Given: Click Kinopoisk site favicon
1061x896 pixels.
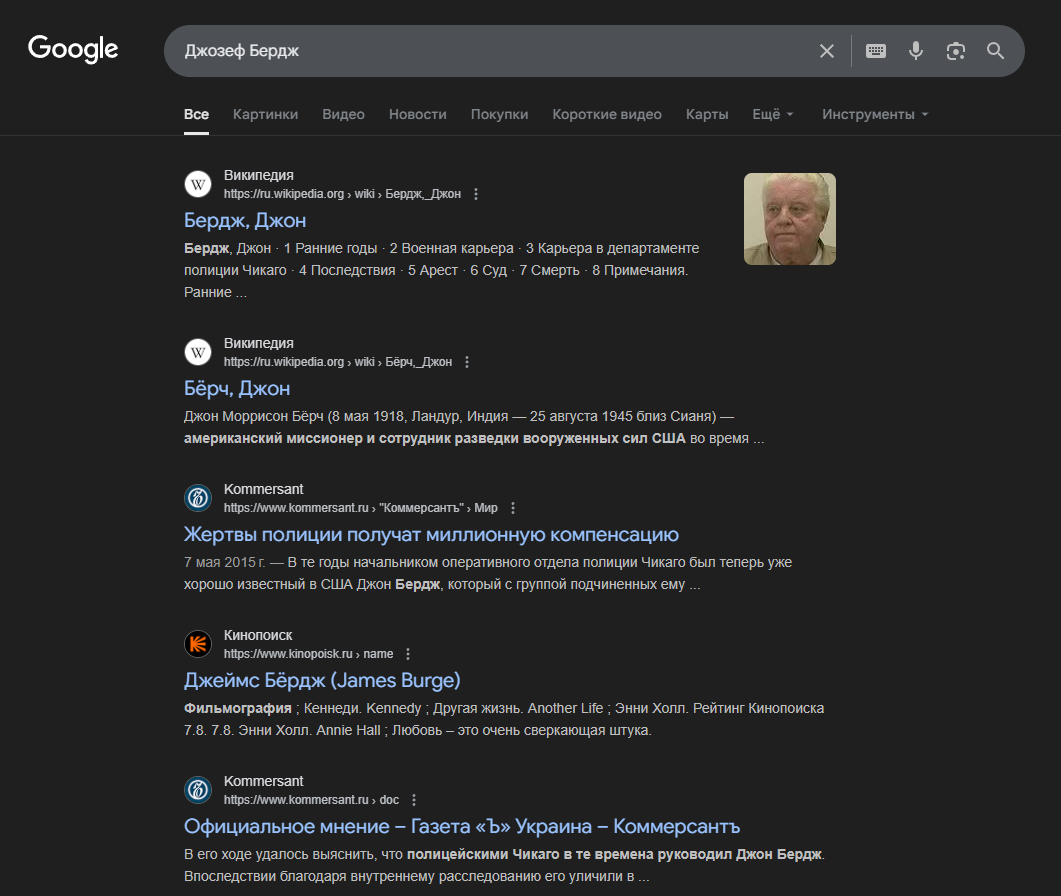Looking at the screenshot, I should click(x=198, y=644).
